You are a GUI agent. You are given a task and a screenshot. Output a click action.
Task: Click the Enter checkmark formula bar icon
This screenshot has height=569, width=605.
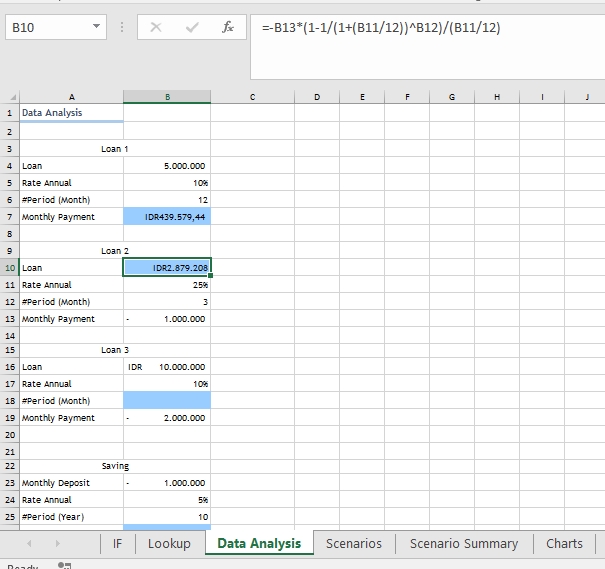pyautogui.click(x=192, y=27)
